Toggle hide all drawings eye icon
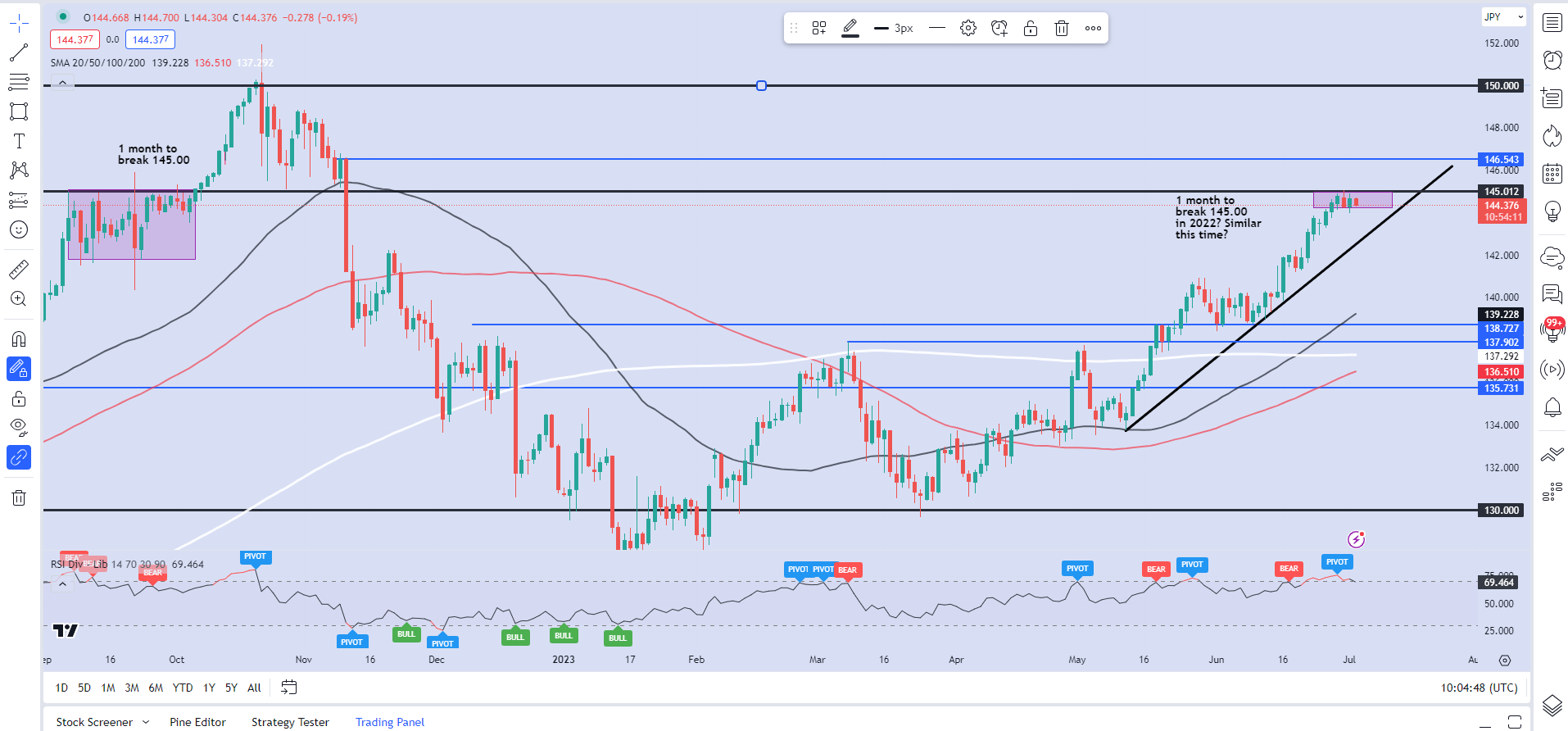Image resolution: width=1568 pixels, height=731 pixels. [19, 427]
